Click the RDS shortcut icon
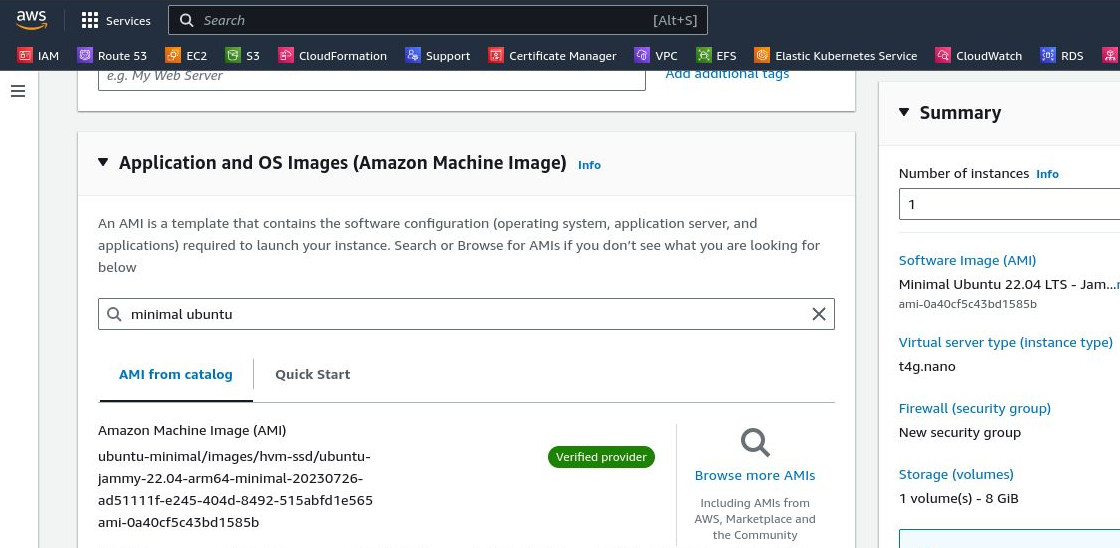The image size is (1120, 548). point(1048,56)
